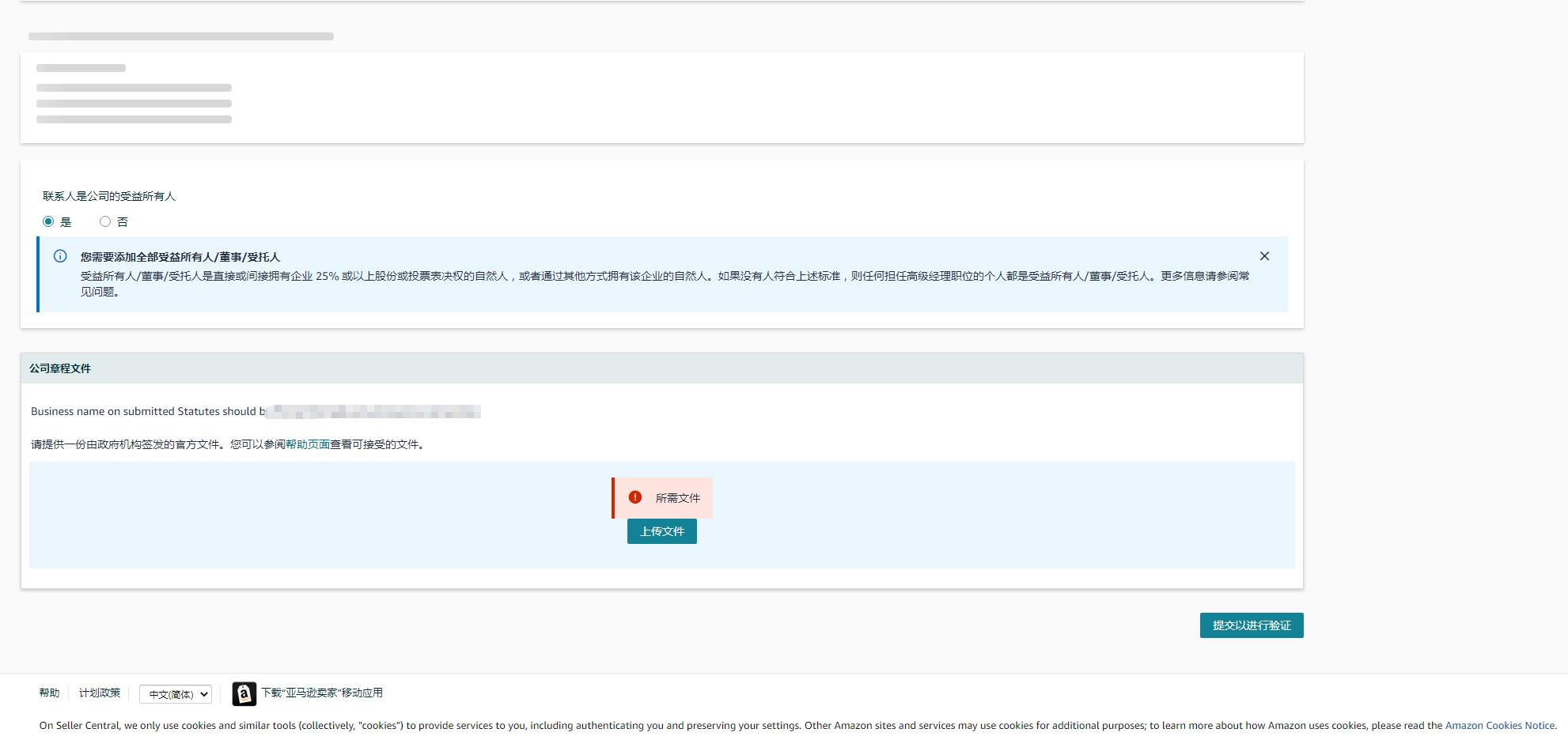This screenshot has height=740, width=1568.
Task: Open the 计划政策 footer link
Action: (100, 693)
